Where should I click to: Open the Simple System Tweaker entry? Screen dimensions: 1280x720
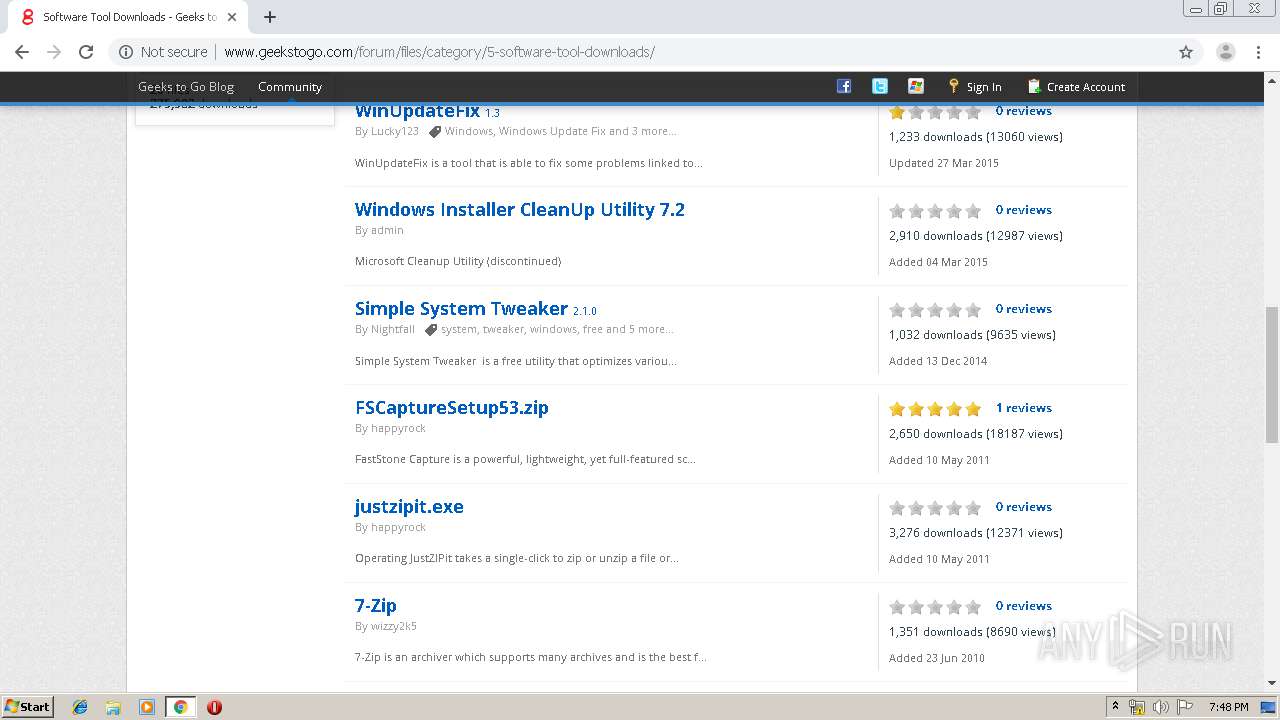[x=461, y=308]
